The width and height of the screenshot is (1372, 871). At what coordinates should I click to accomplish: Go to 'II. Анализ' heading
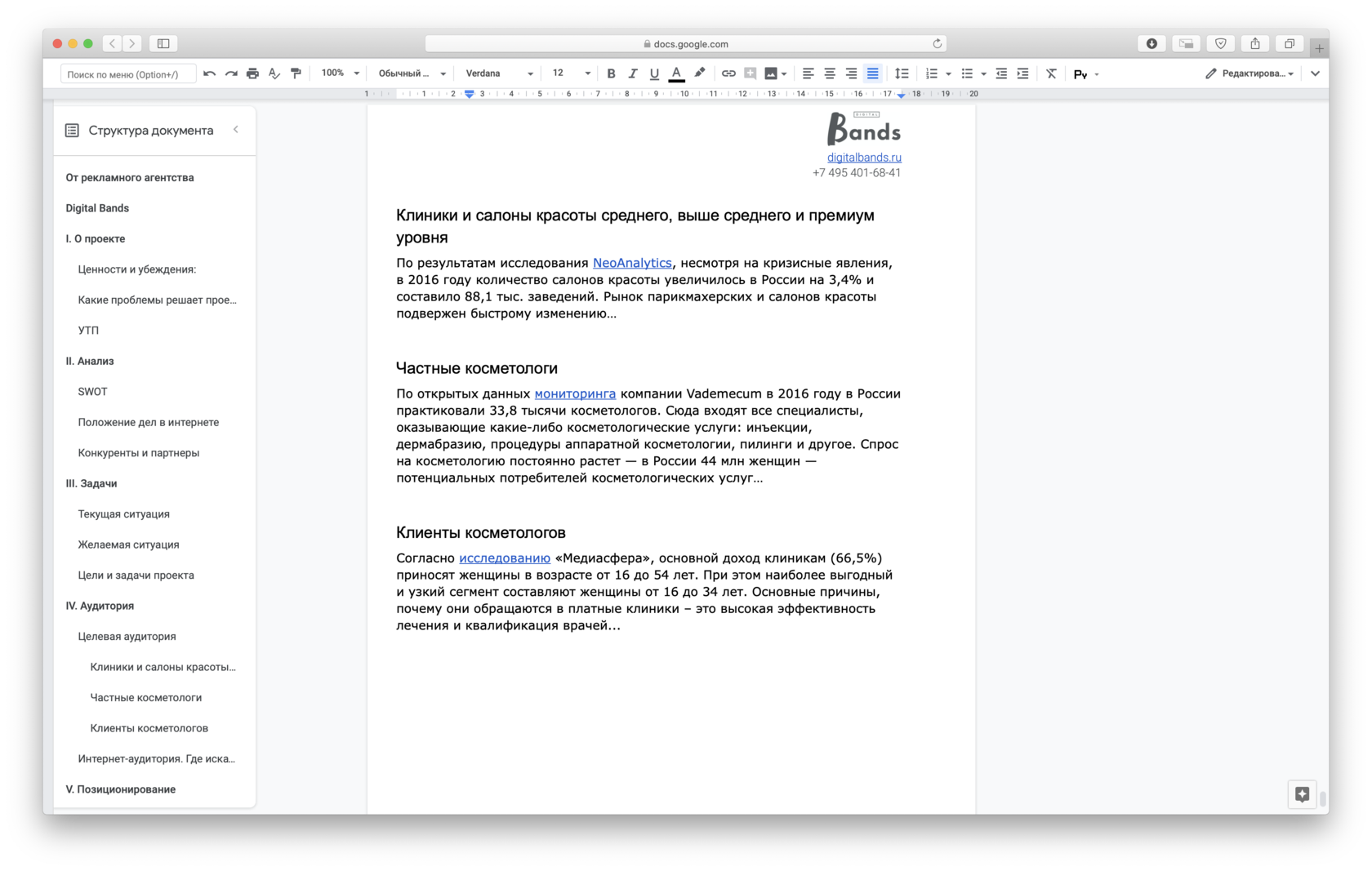(x=90, y=362)
